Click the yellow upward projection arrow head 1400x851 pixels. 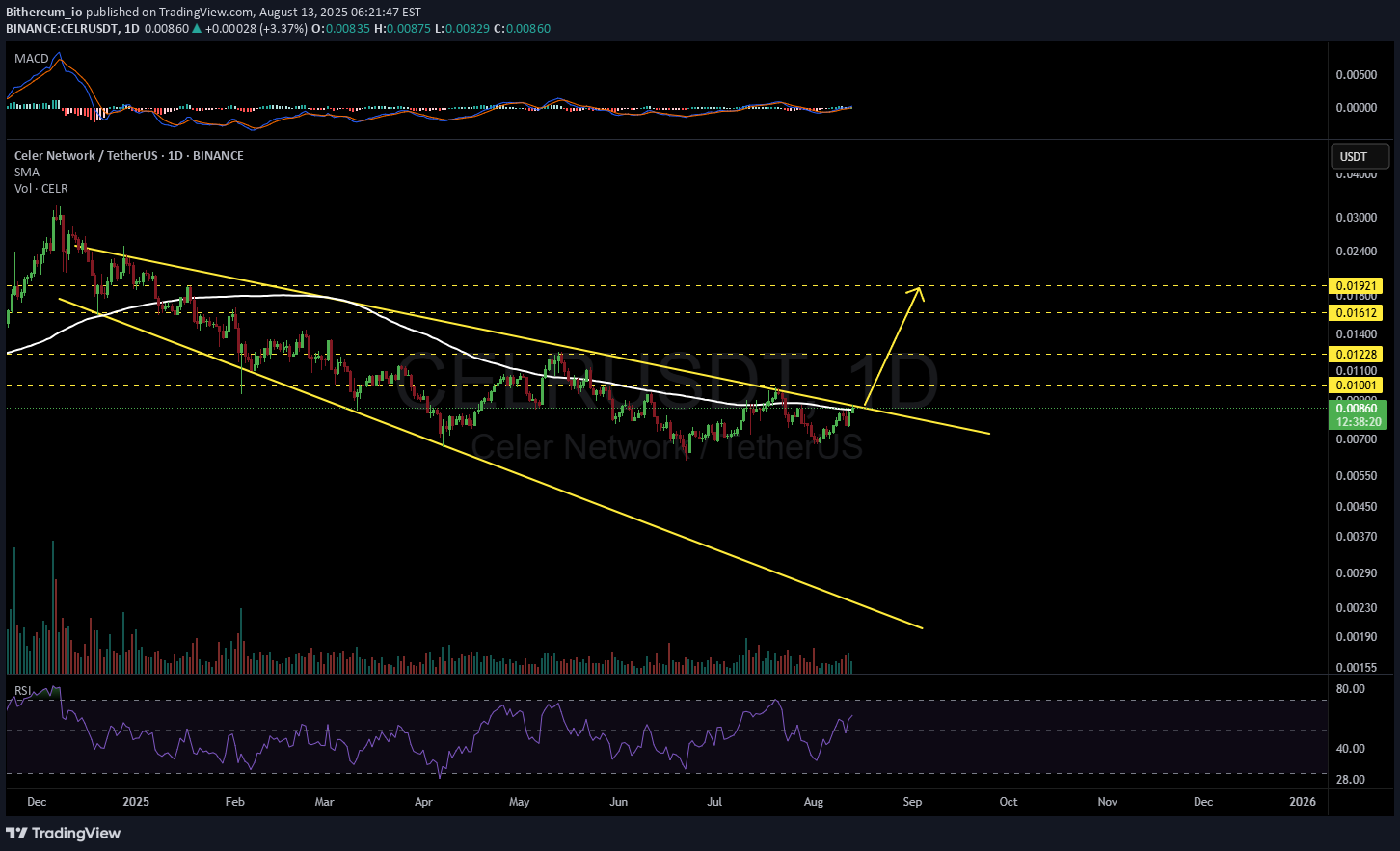919,291
